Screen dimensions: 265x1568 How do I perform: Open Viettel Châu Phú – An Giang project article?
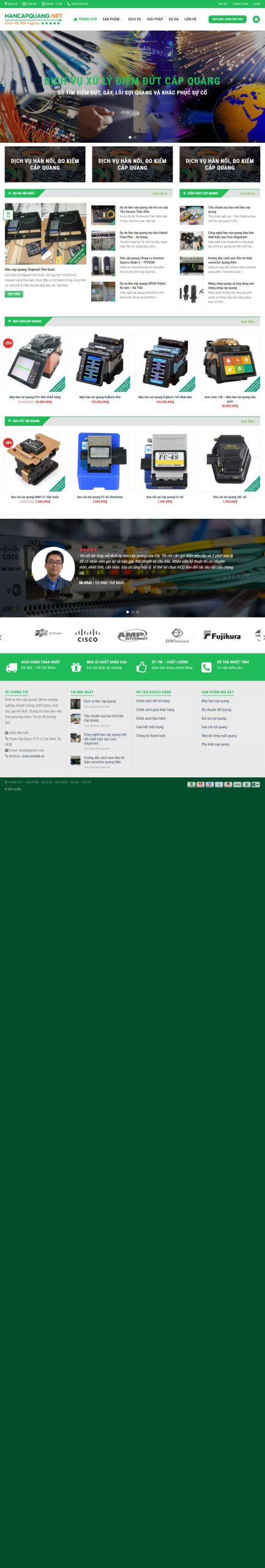[x=143, y=235]
